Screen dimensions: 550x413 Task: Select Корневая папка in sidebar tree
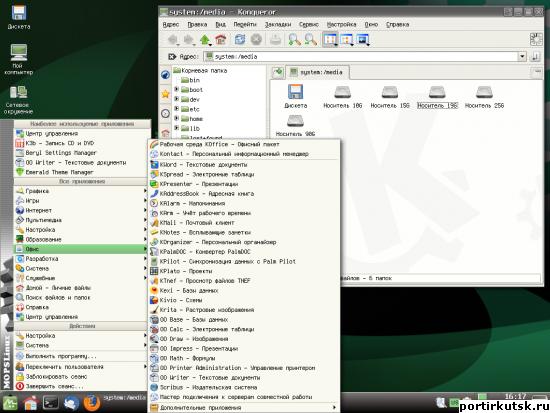(200, 71)
